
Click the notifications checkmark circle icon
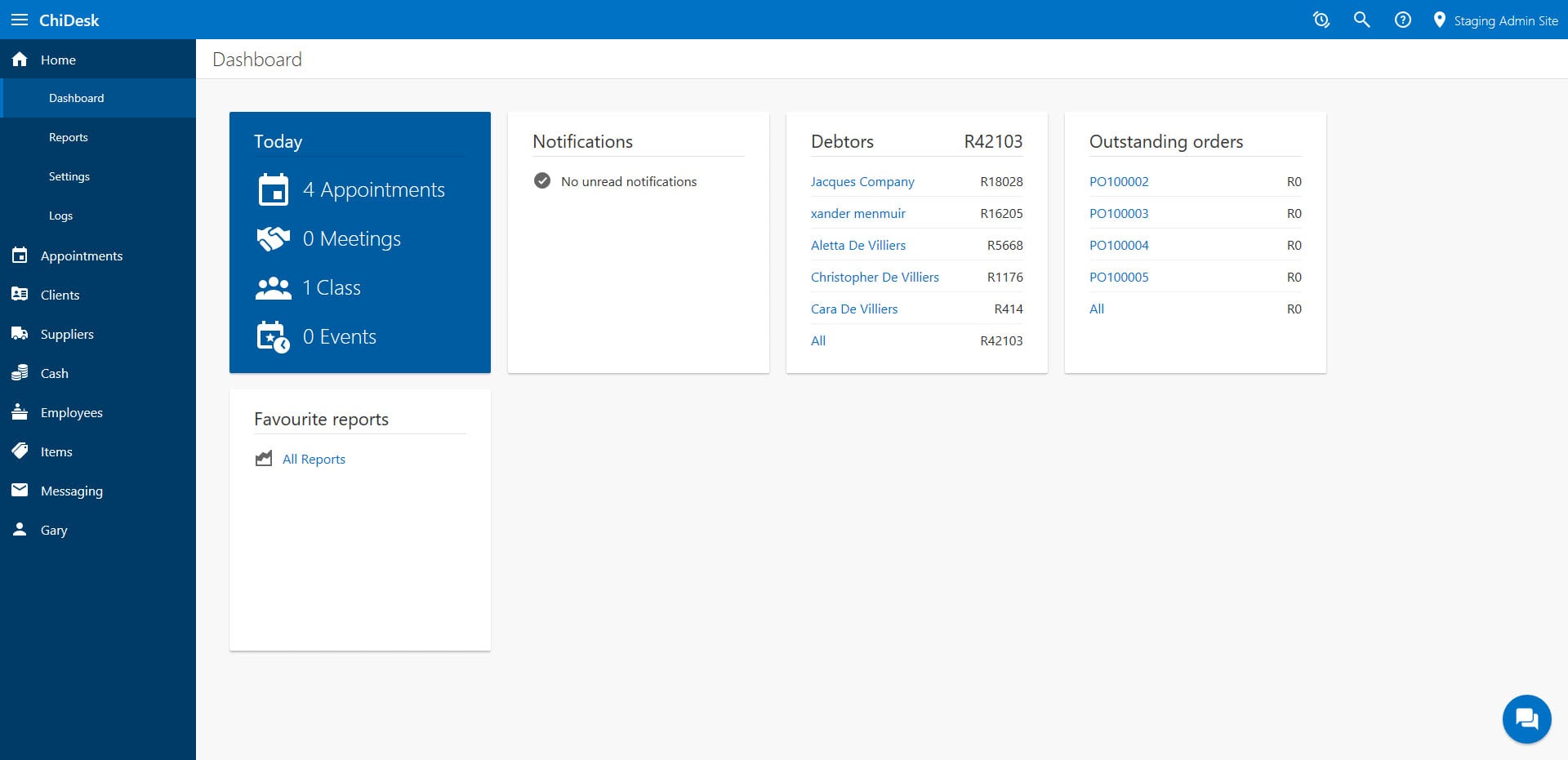[x=542, y=180]
